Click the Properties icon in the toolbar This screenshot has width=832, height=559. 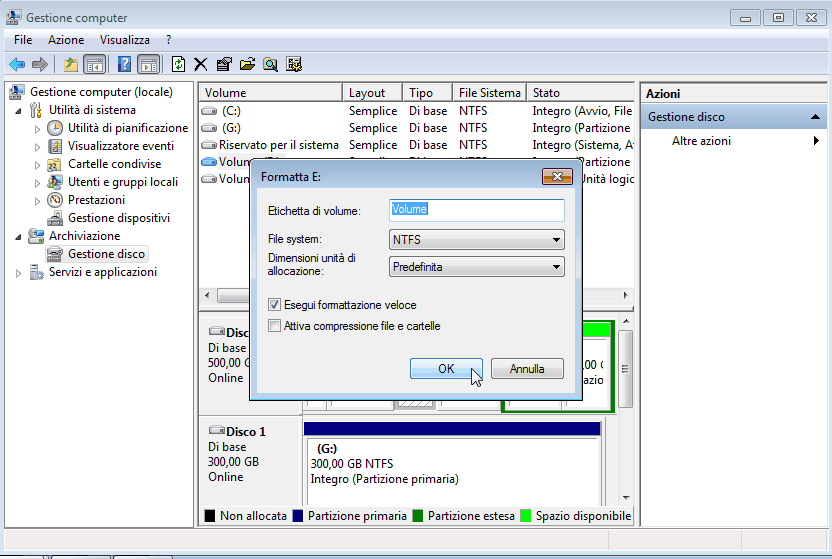(224, 64)
